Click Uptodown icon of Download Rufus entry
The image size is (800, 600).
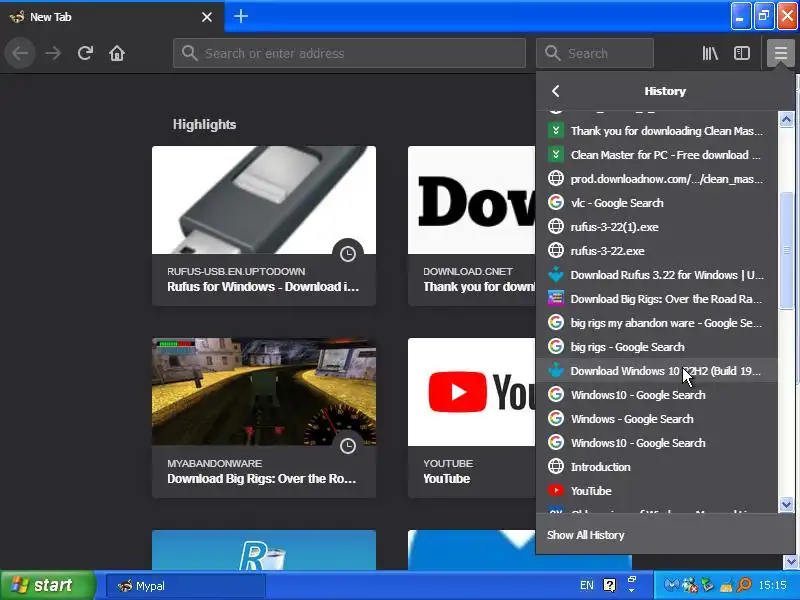pos(556,274)
